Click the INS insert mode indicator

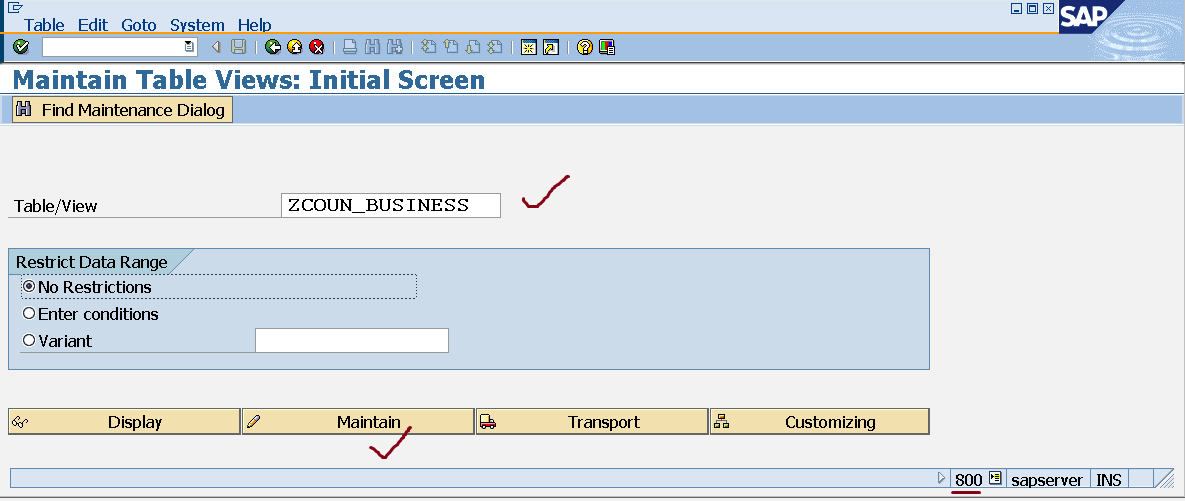[x=1109, y=479]
